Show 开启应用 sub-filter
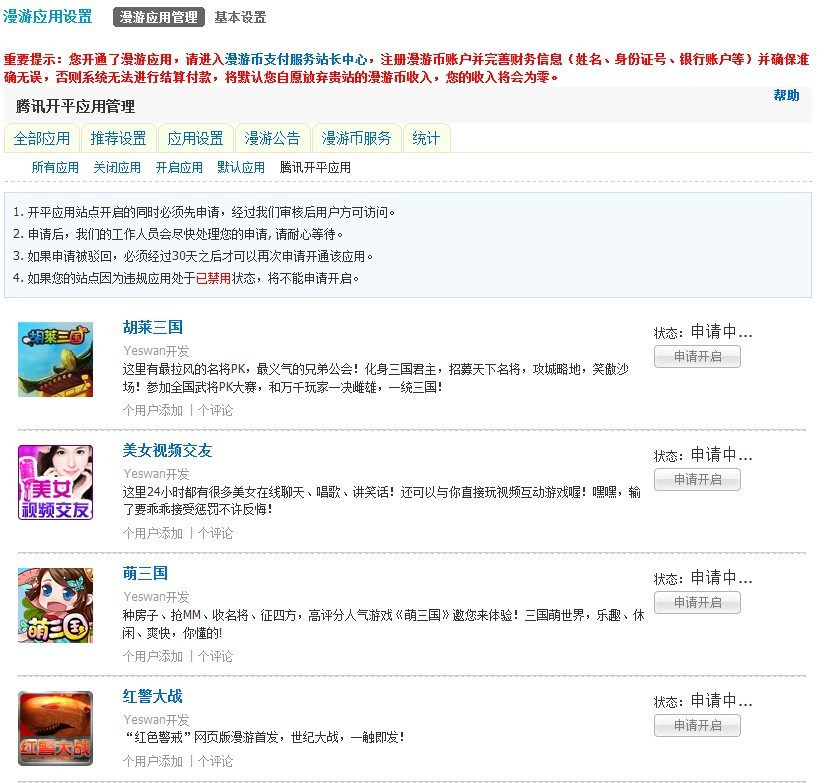The width and height of the screenshot is (827, 783). pyautogui.click(x=179, y=168)
